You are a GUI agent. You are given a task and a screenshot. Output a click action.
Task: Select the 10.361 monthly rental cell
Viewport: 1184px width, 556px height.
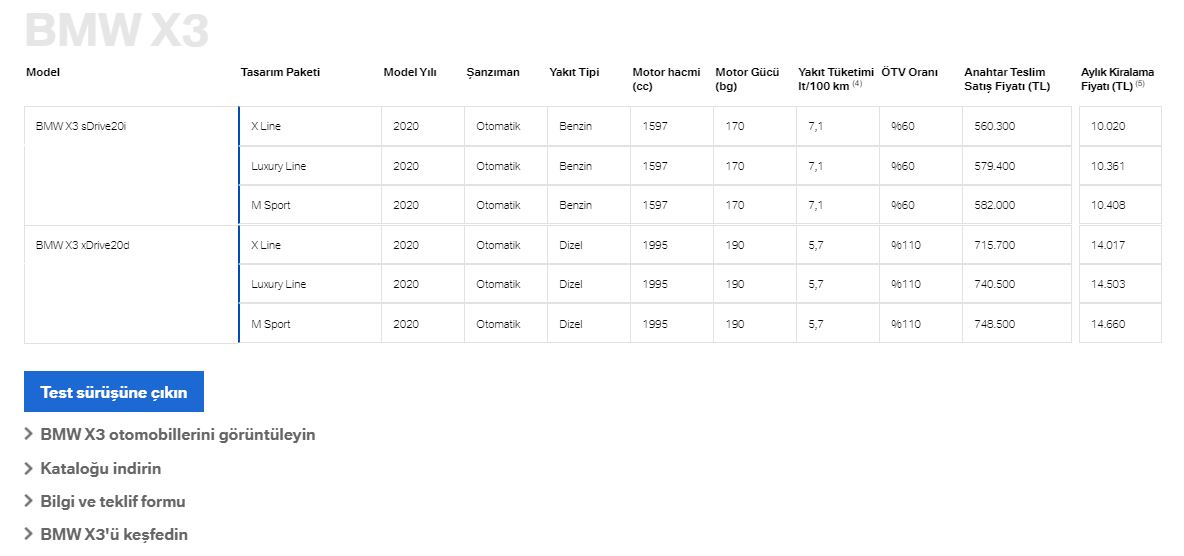(1121, 165)
